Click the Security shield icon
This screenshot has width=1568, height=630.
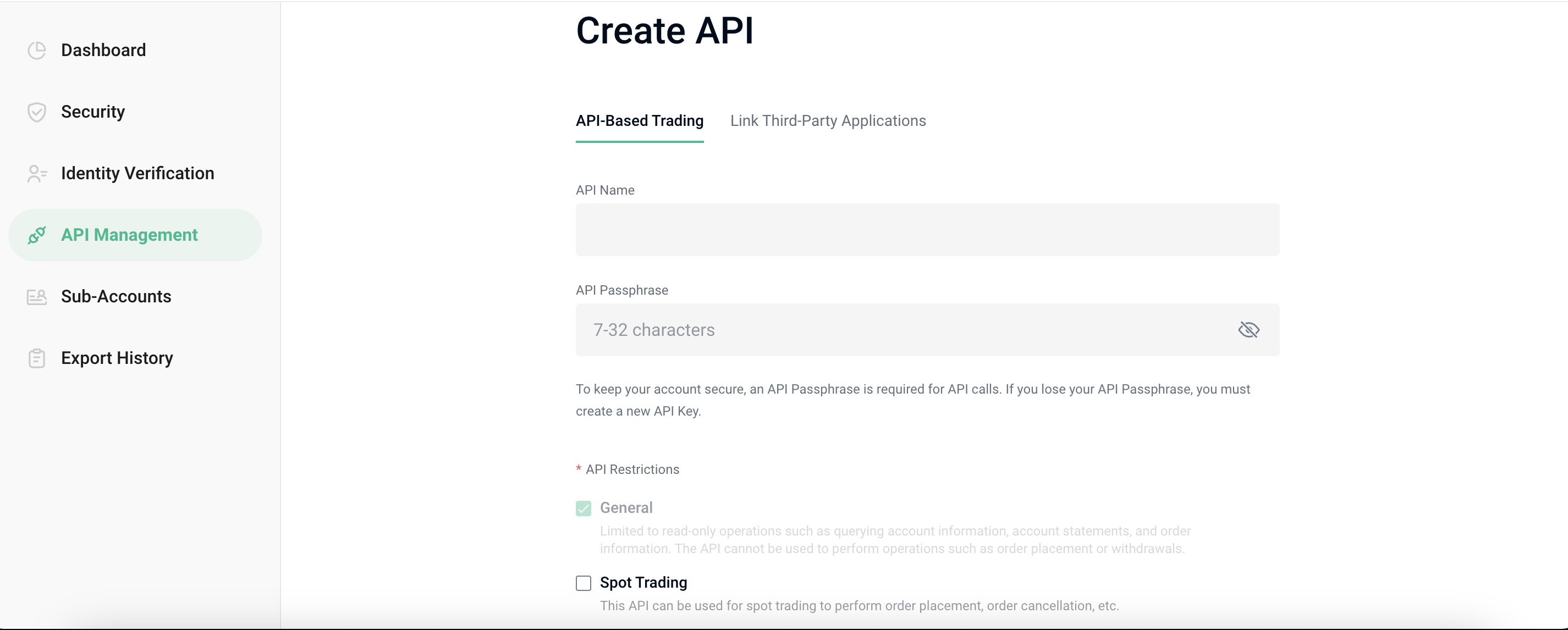[37, 112]
